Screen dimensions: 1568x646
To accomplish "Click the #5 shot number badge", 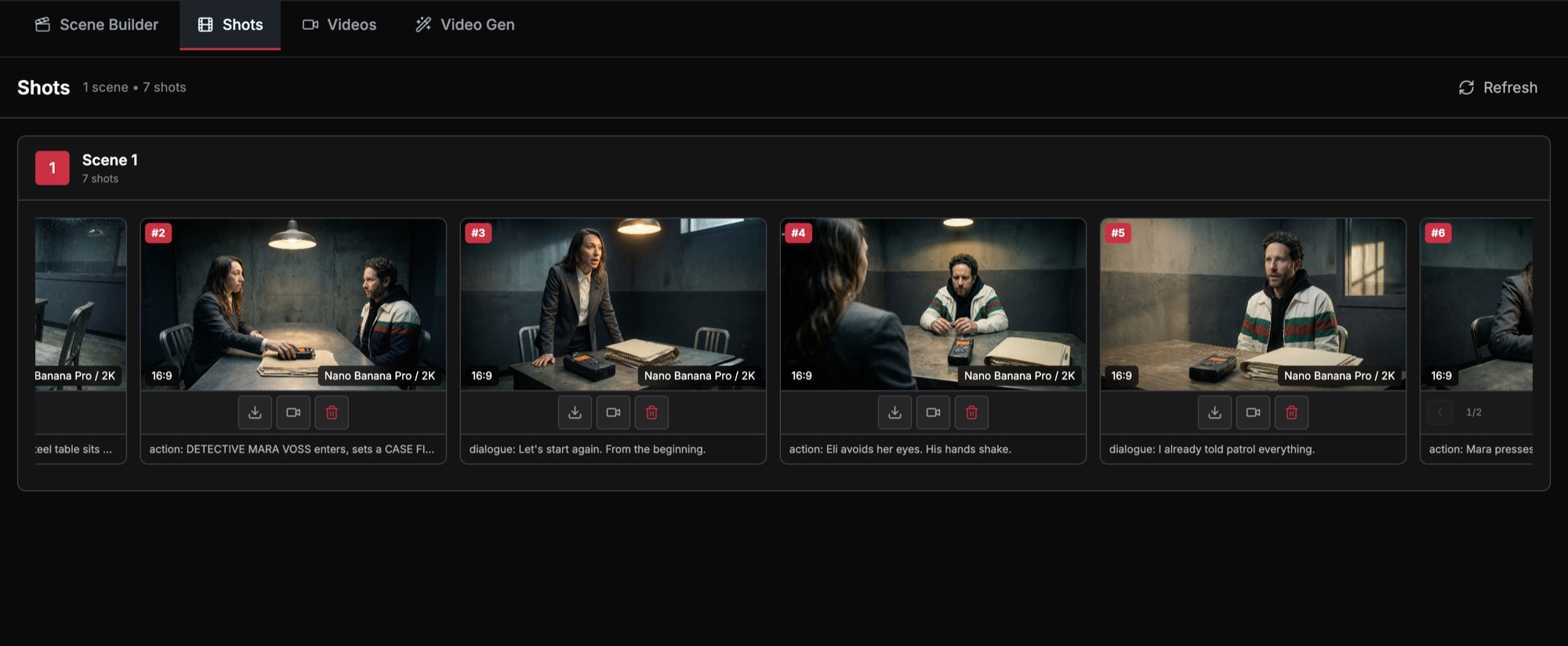I will click(1118, 233).
